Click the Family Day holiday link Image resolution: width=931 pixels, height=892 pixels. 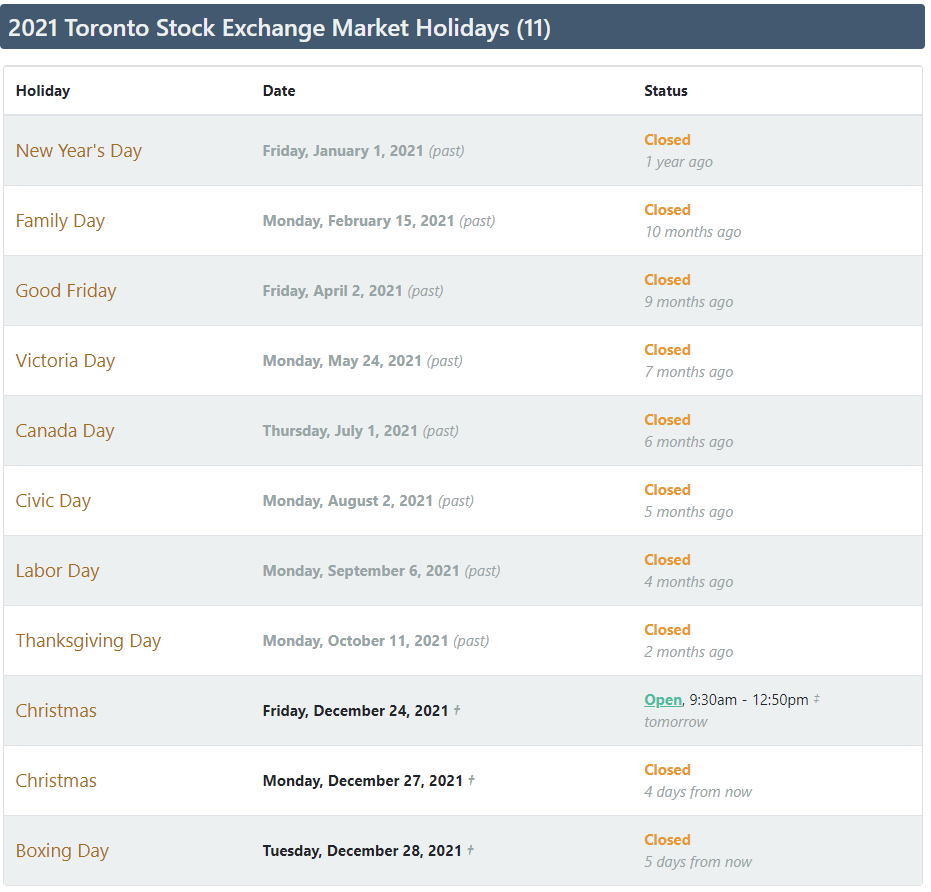point(60,221)
